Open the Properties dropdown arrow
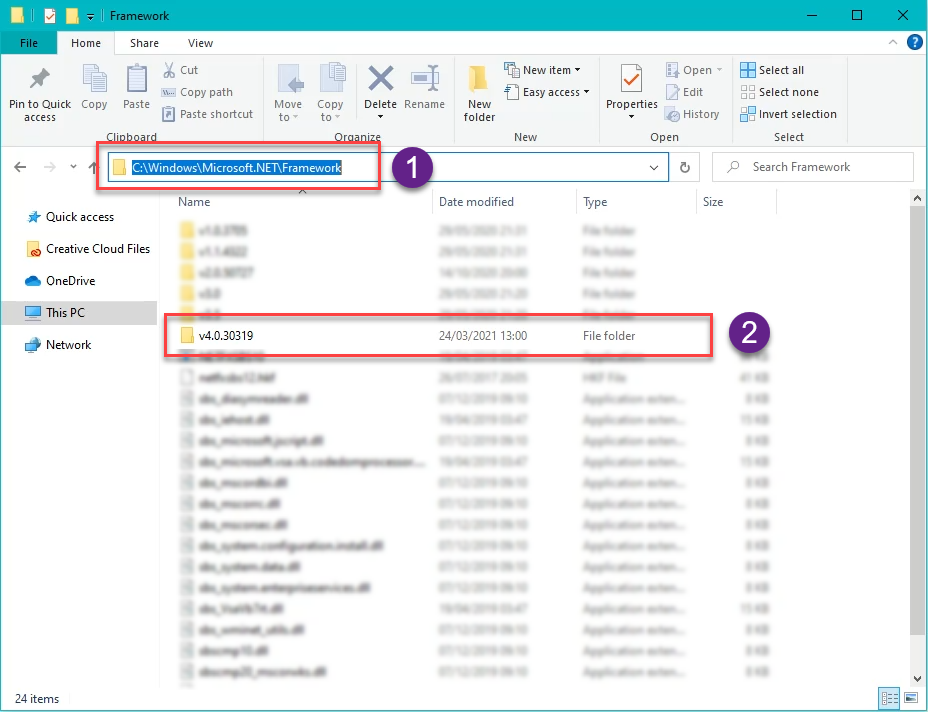The image size is (928, 712). pyautogui.click(x=631, y=117)
